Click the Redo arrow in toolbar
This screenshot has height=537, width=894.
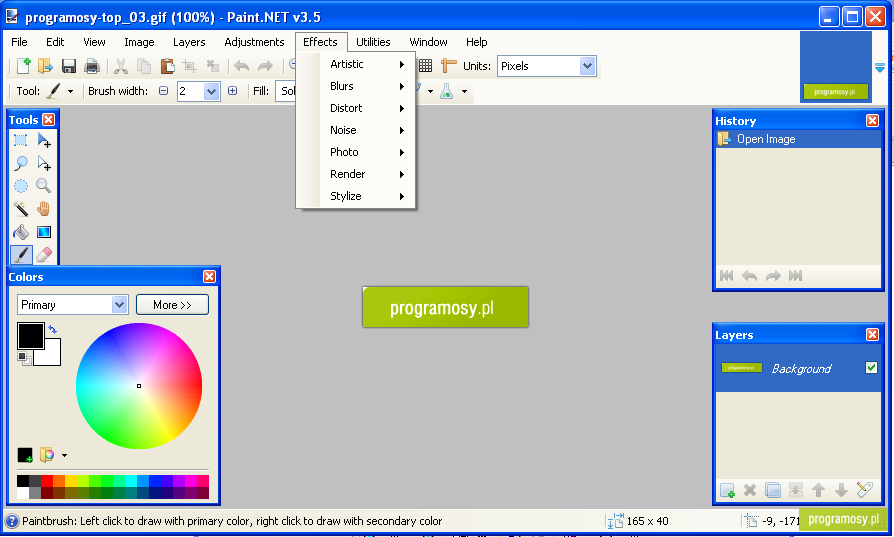point(265,66)
